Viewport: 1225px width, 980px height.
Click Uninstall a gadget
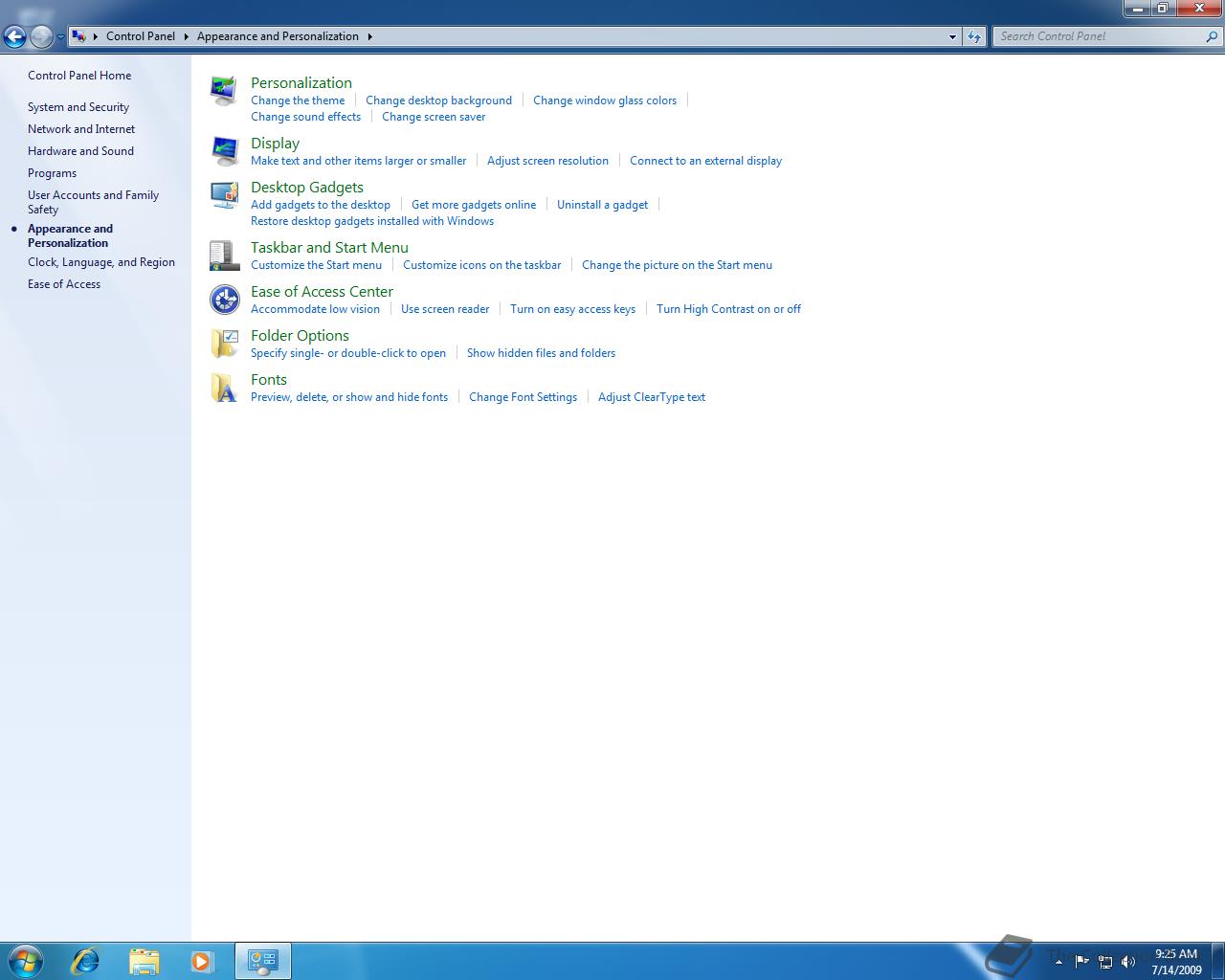602,205
